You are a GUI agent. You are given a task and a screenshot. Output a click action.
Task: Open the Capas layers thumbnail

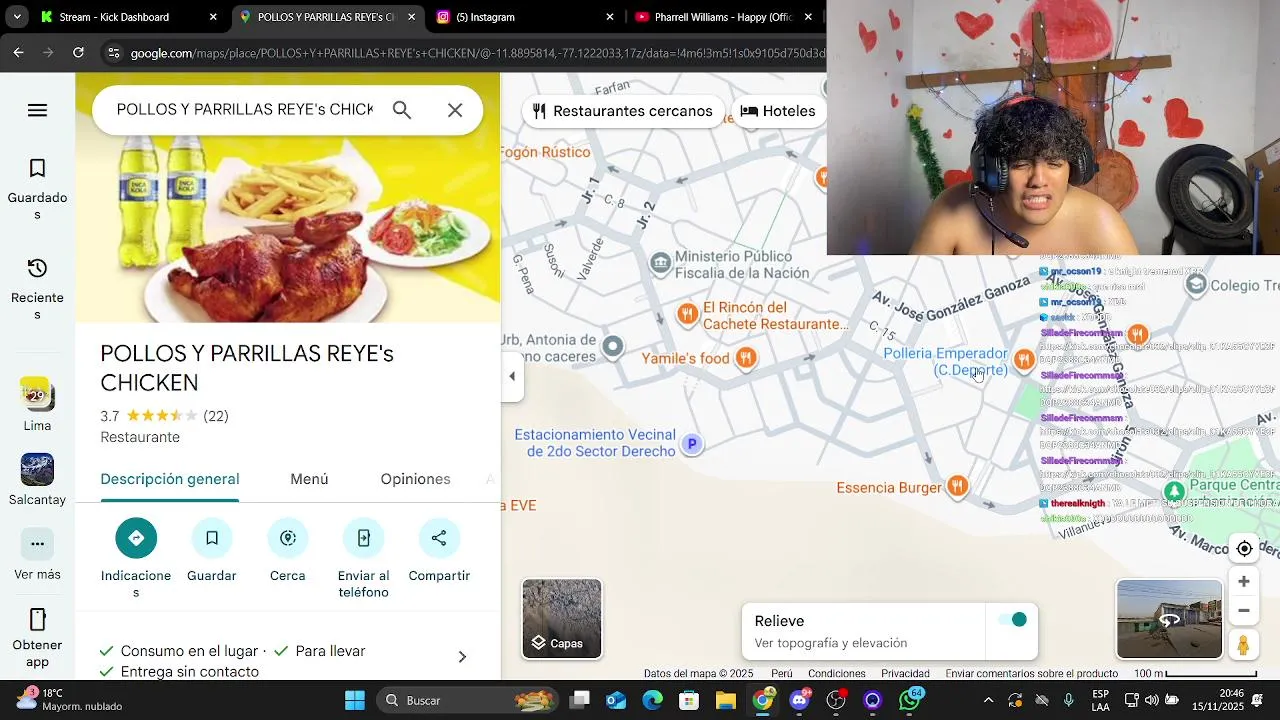point(562,619)
